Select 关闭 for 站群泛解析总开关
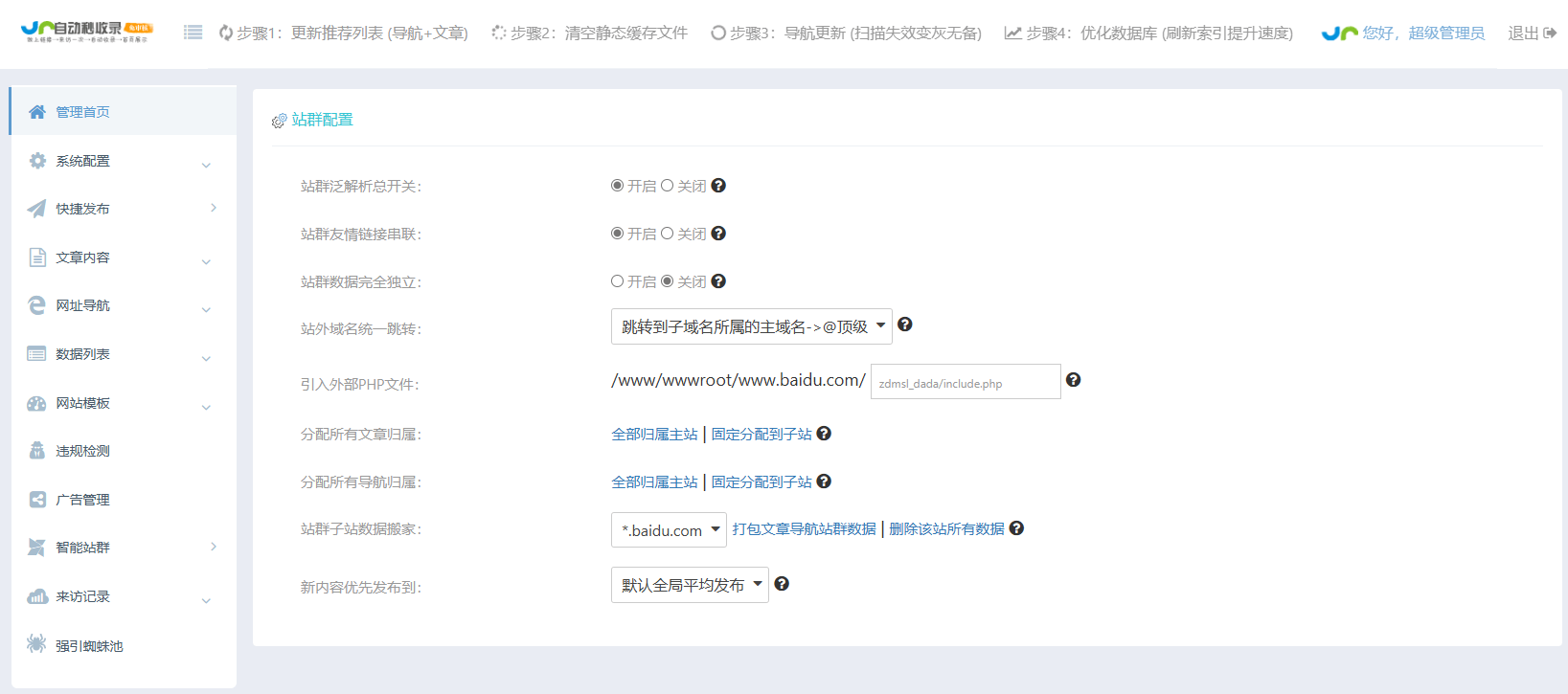Image resolution: width=1568 pixels, height=694 pixels. pyautogui.click(x=668, y=186)
